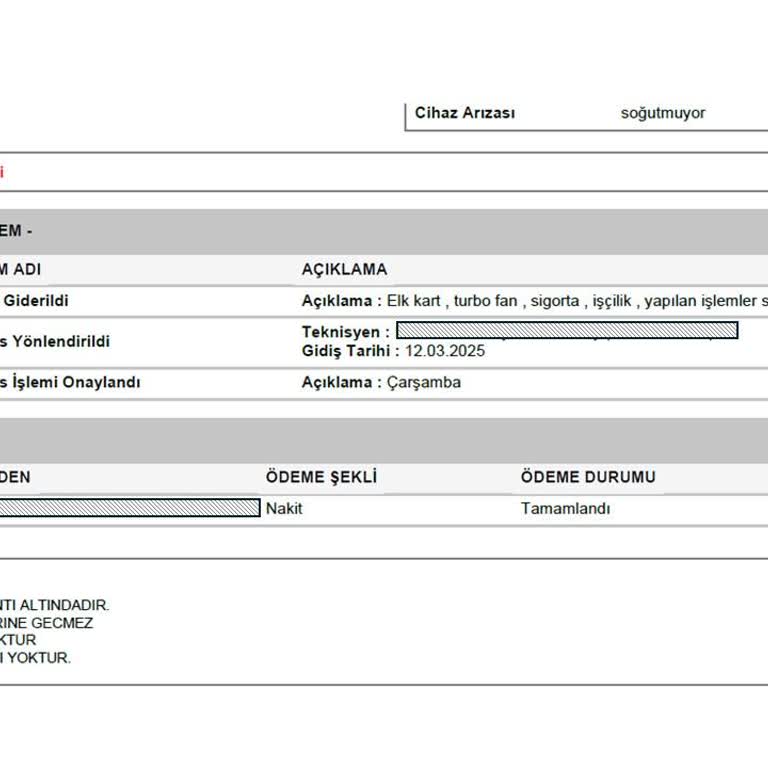This screenshot has height=768, width=768.
Task: Select the 'Tamamlandı' payment status cell
Action: (565, 508)
